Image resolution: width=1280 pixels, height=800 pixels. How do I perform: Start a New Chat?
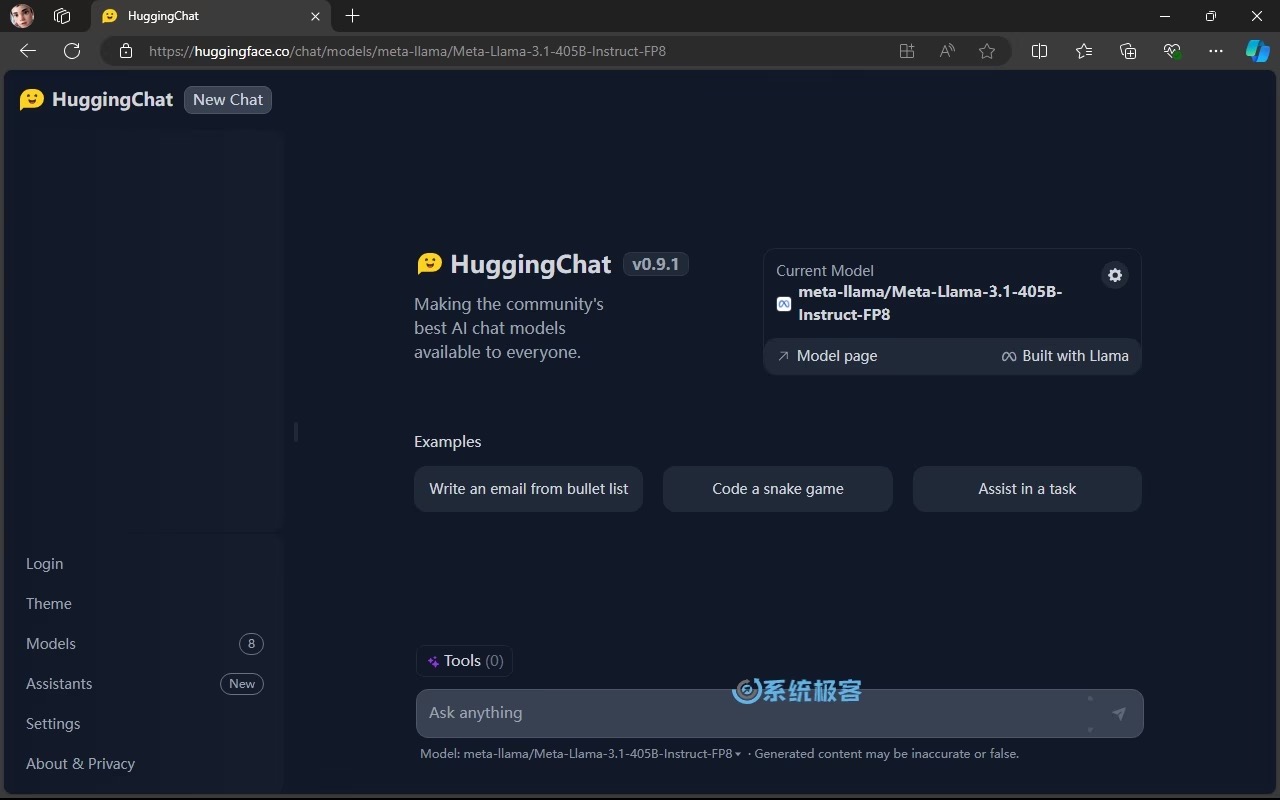228,99
